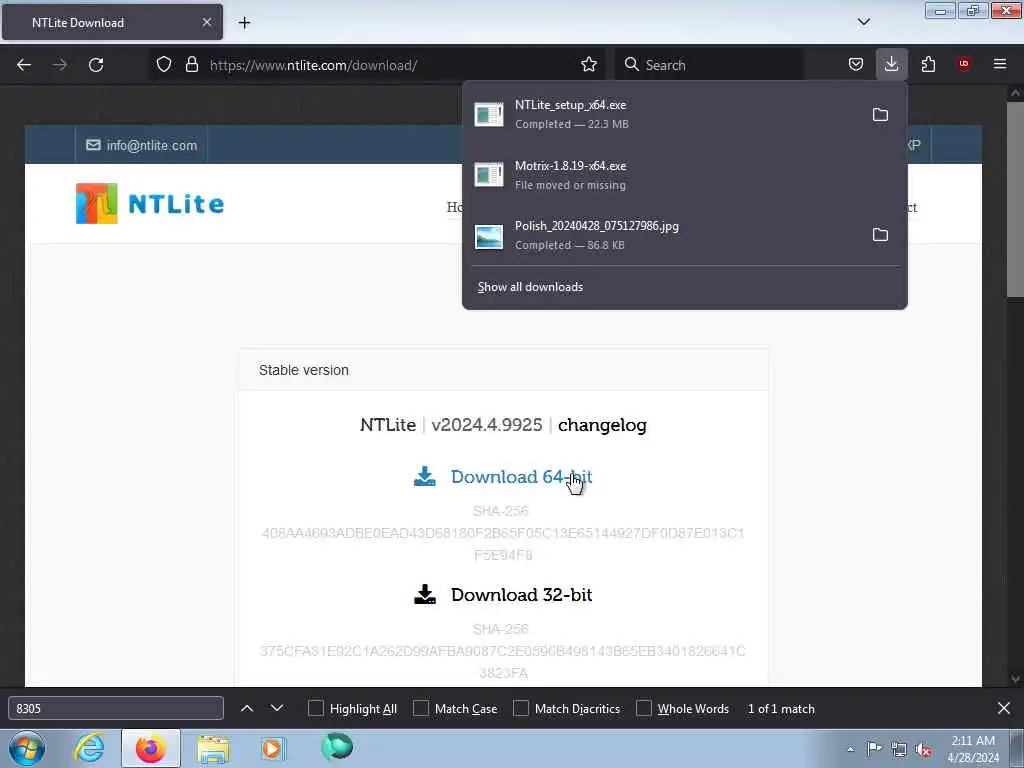Image resolution: width=1024 pixels, height=768 pixels.
Task: Launch Internet Explorer from taskbar
Action: [x=89, y=748]
